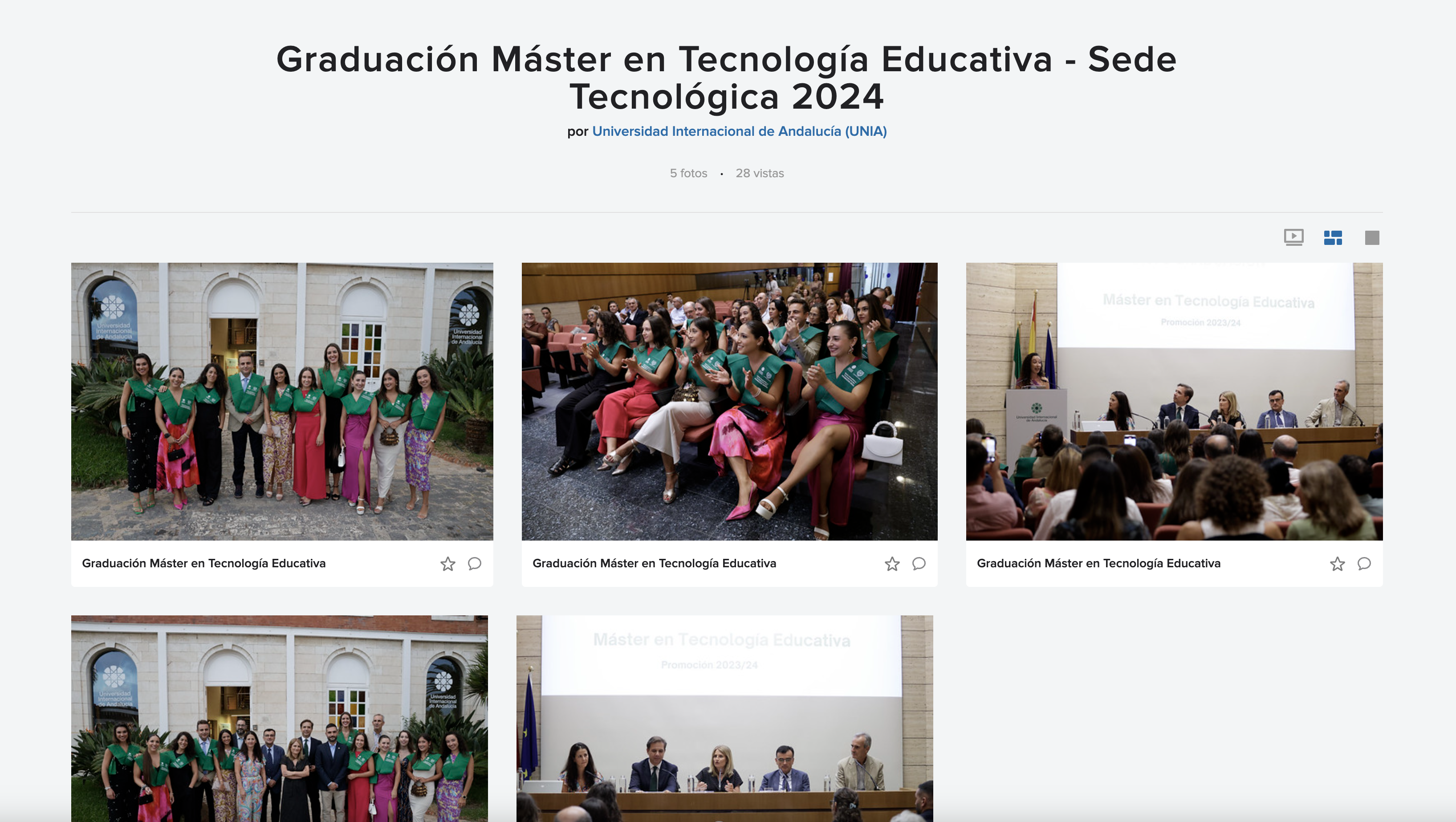The height and width of the screenshot is (822, 1456).
Task: Favorite the outdoor group graduation photo
Action: pos(447,564)
